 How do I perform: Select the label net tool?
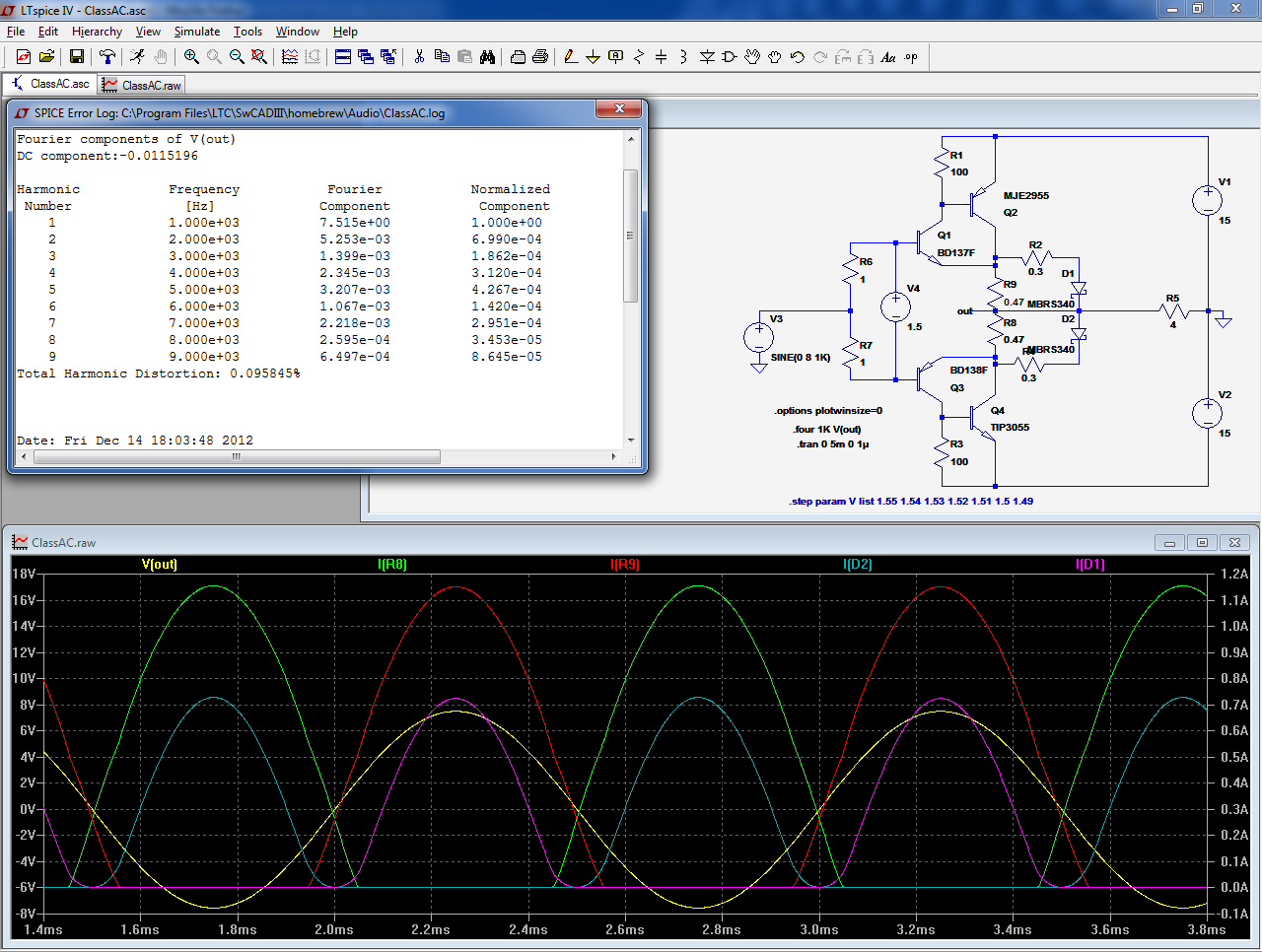[x=616, y=57]
